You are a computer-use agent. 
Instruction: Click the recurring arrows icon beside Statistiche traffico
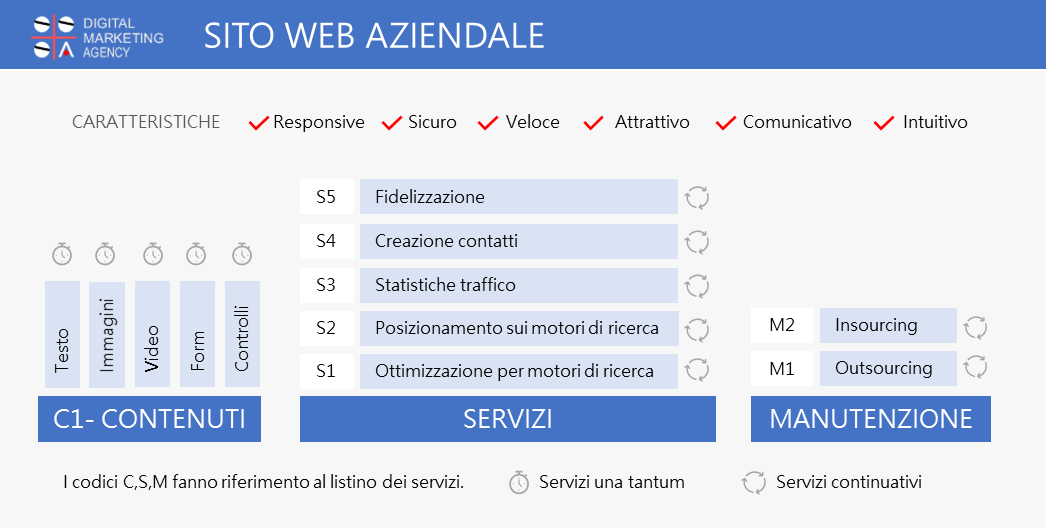697,286
